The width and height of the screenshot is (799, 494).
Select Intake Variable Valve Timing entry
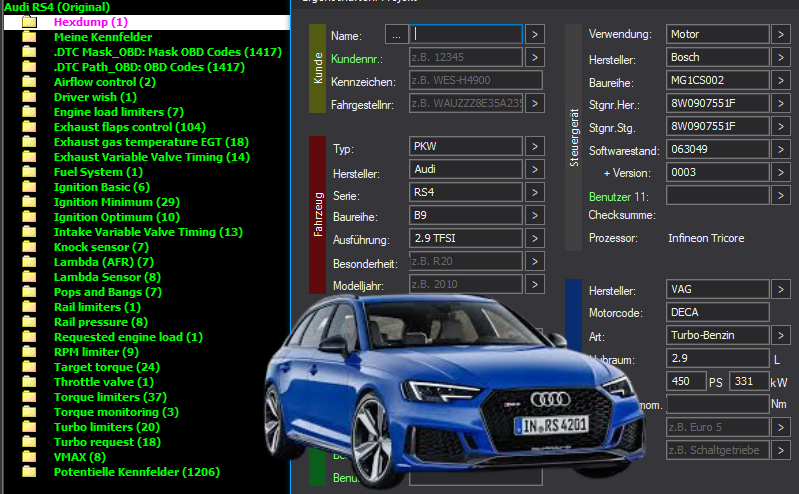click(148, 232)
